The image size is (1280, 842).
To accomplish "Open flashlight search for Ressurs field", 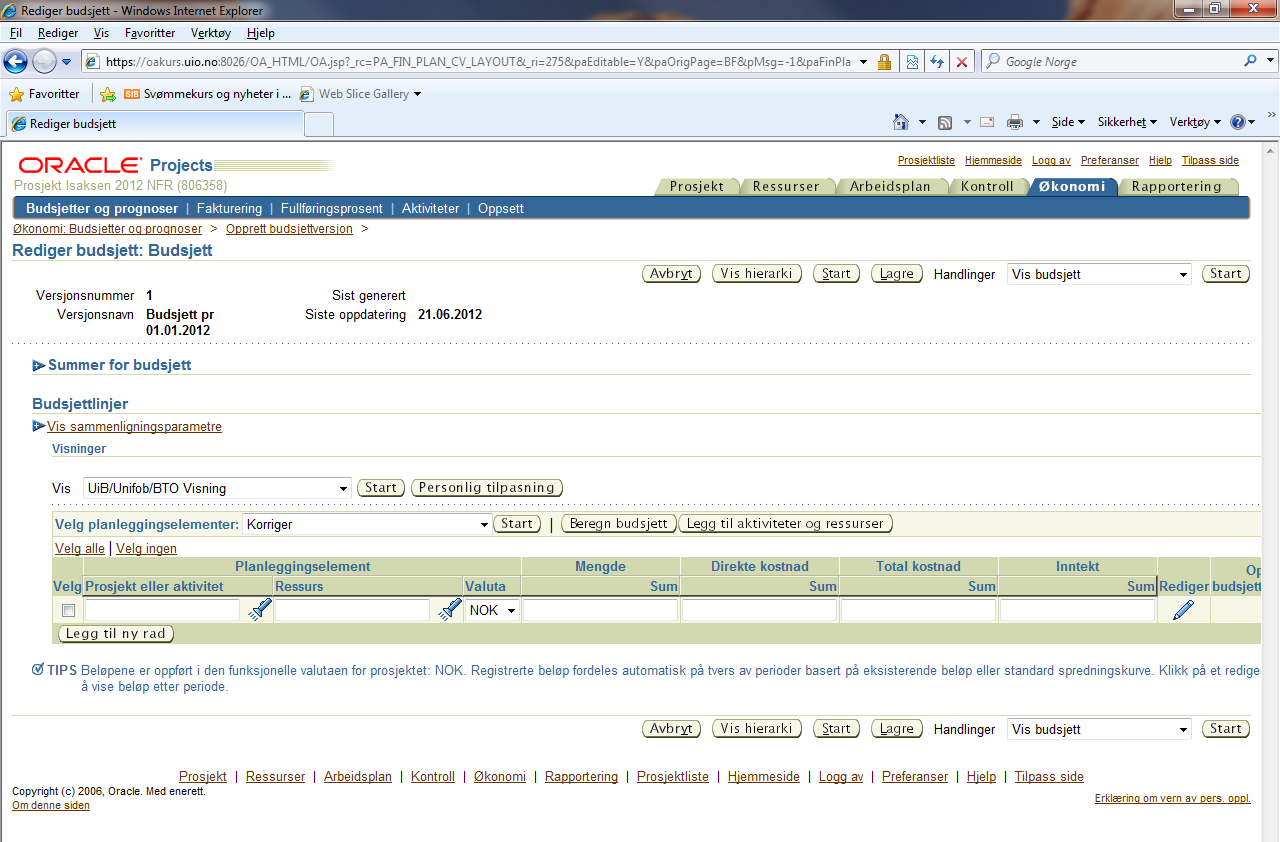I will 449,609.
